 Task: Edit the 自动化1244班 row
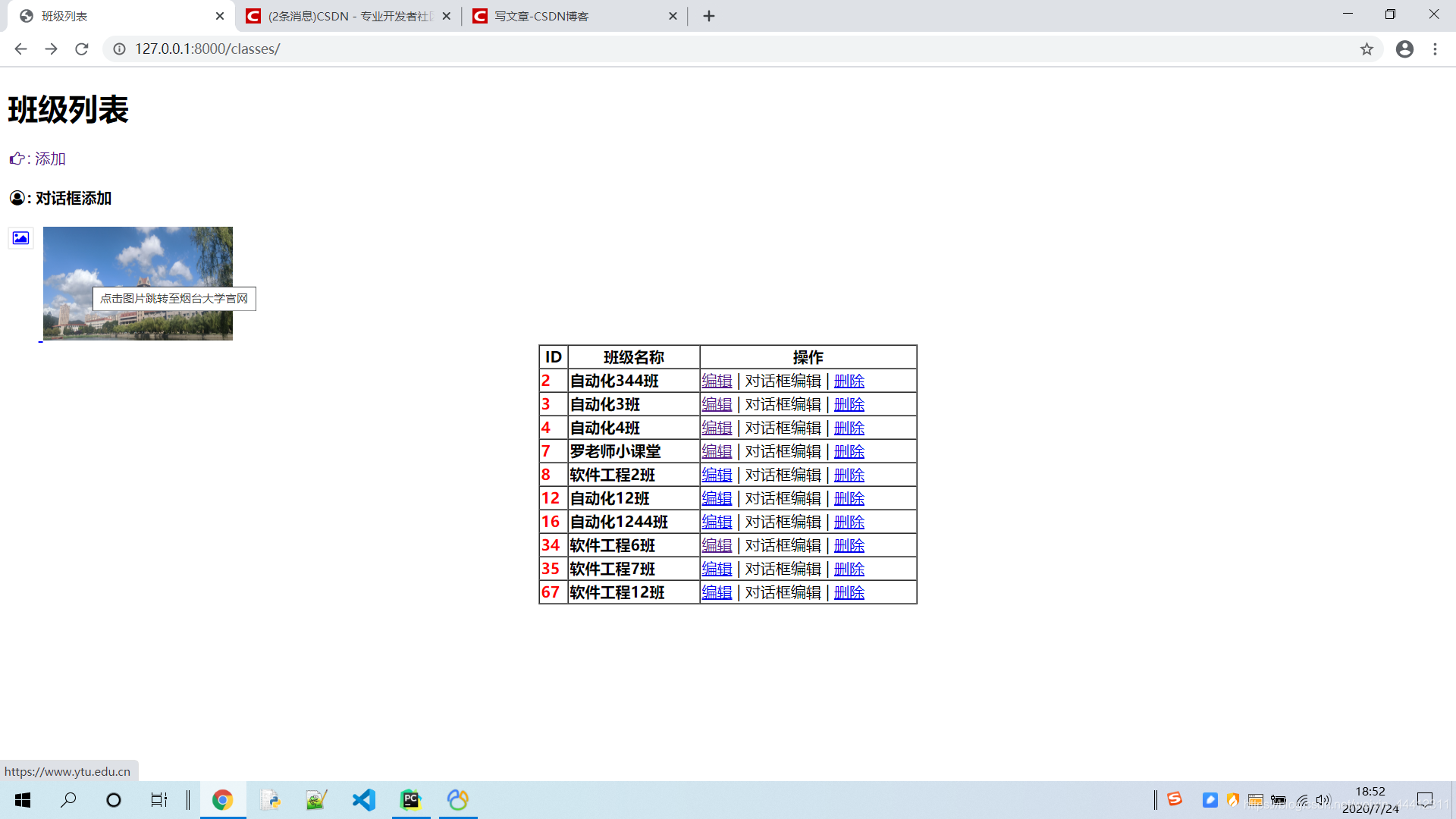717,522
